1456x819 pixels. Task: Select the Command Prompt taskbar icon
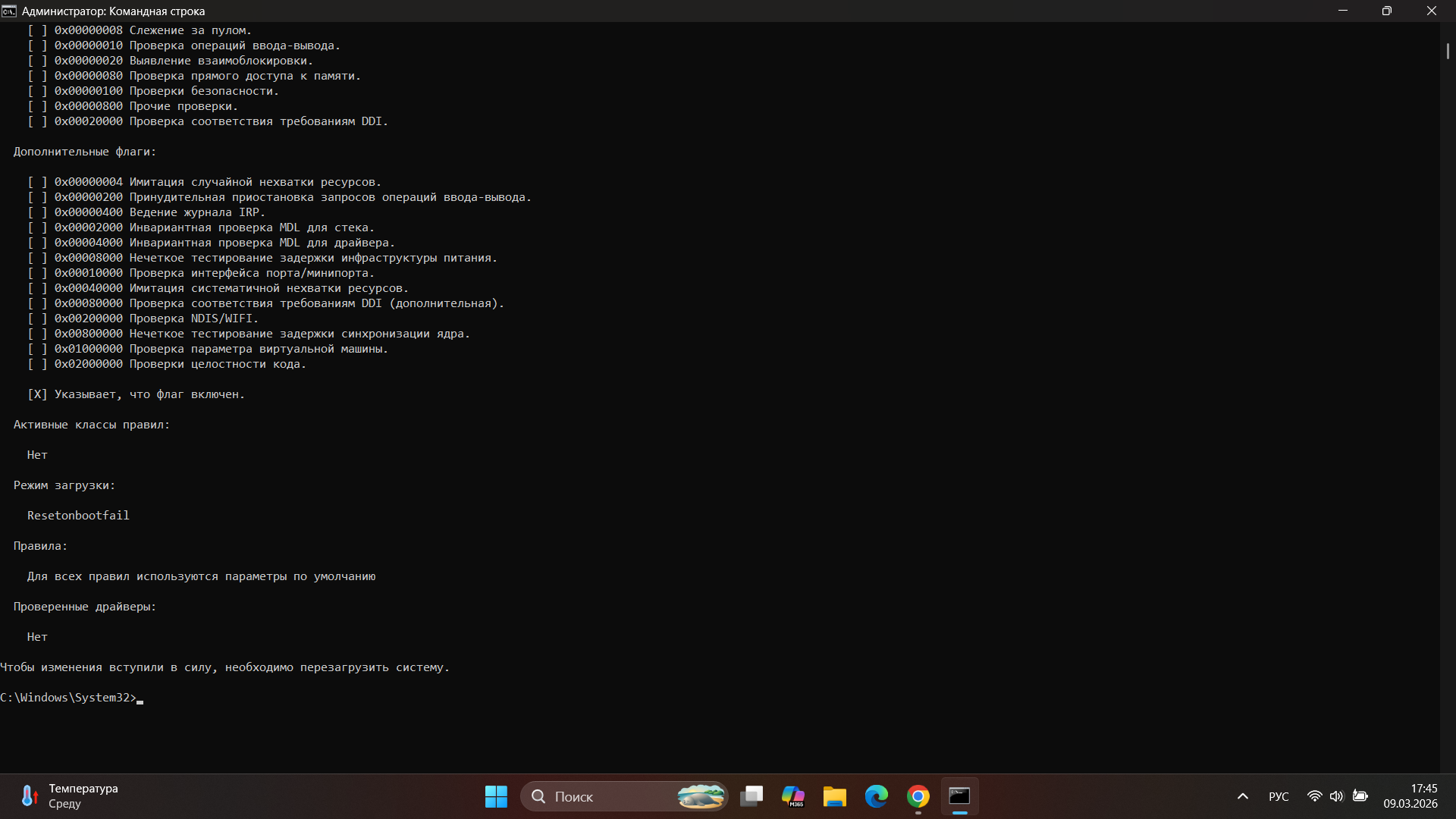(960, 796)
